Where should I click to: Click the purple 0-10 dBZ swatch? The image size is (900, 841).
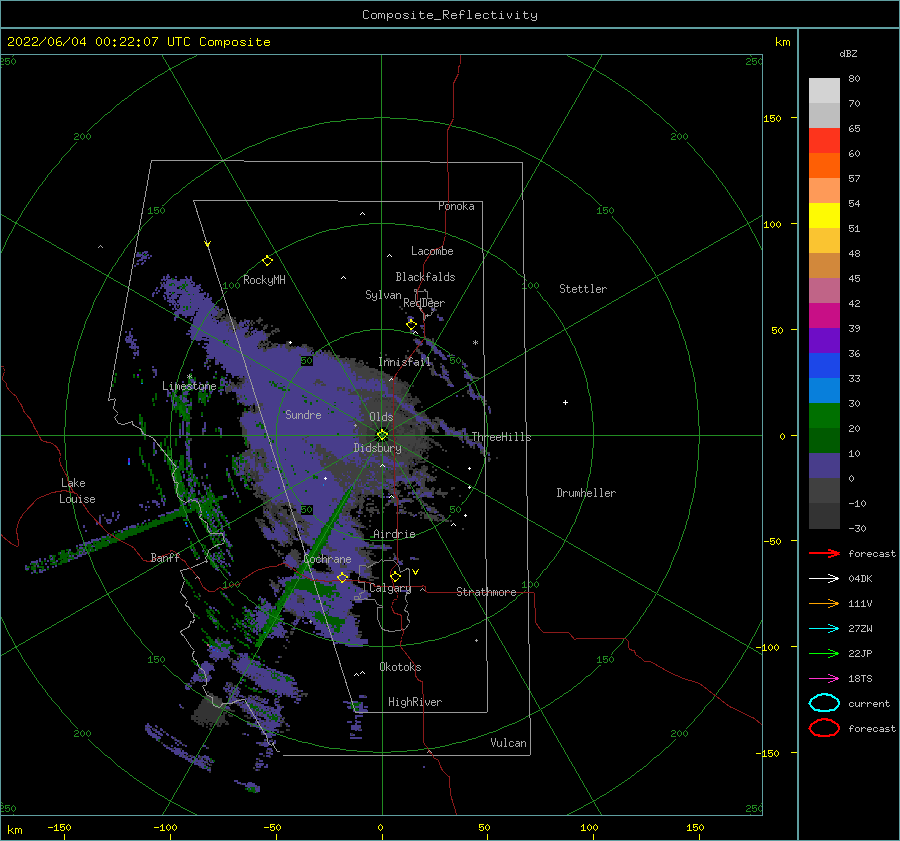pos(824,466)
